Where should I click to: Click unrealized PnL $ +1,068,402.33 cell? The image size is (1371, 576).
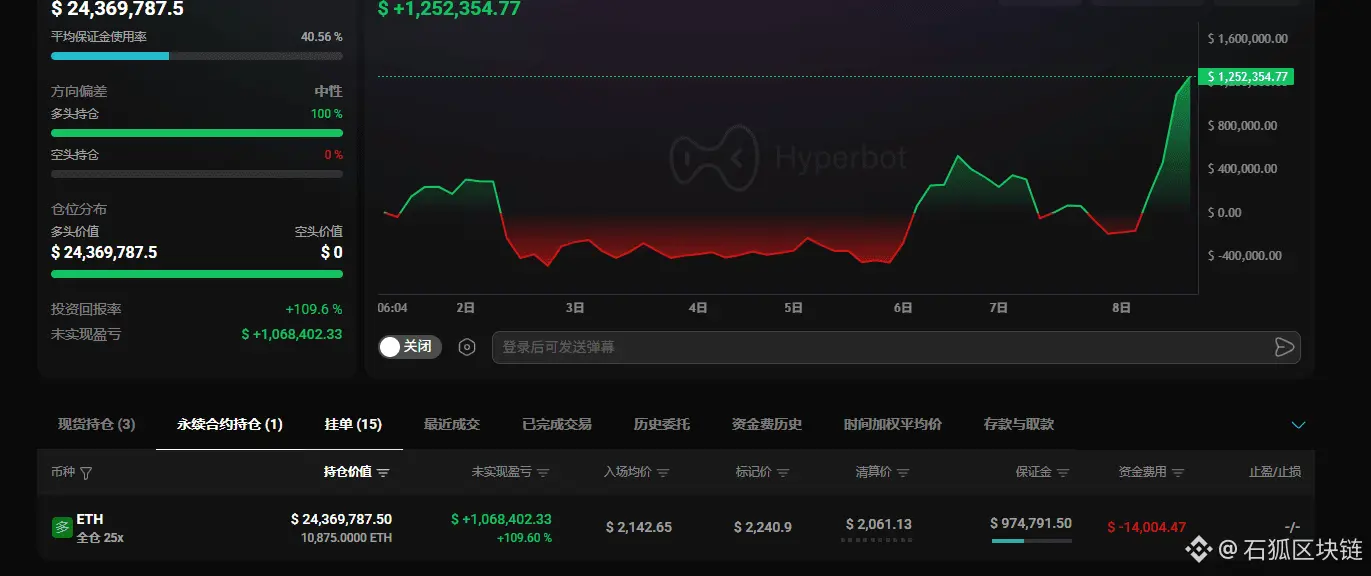501,519
